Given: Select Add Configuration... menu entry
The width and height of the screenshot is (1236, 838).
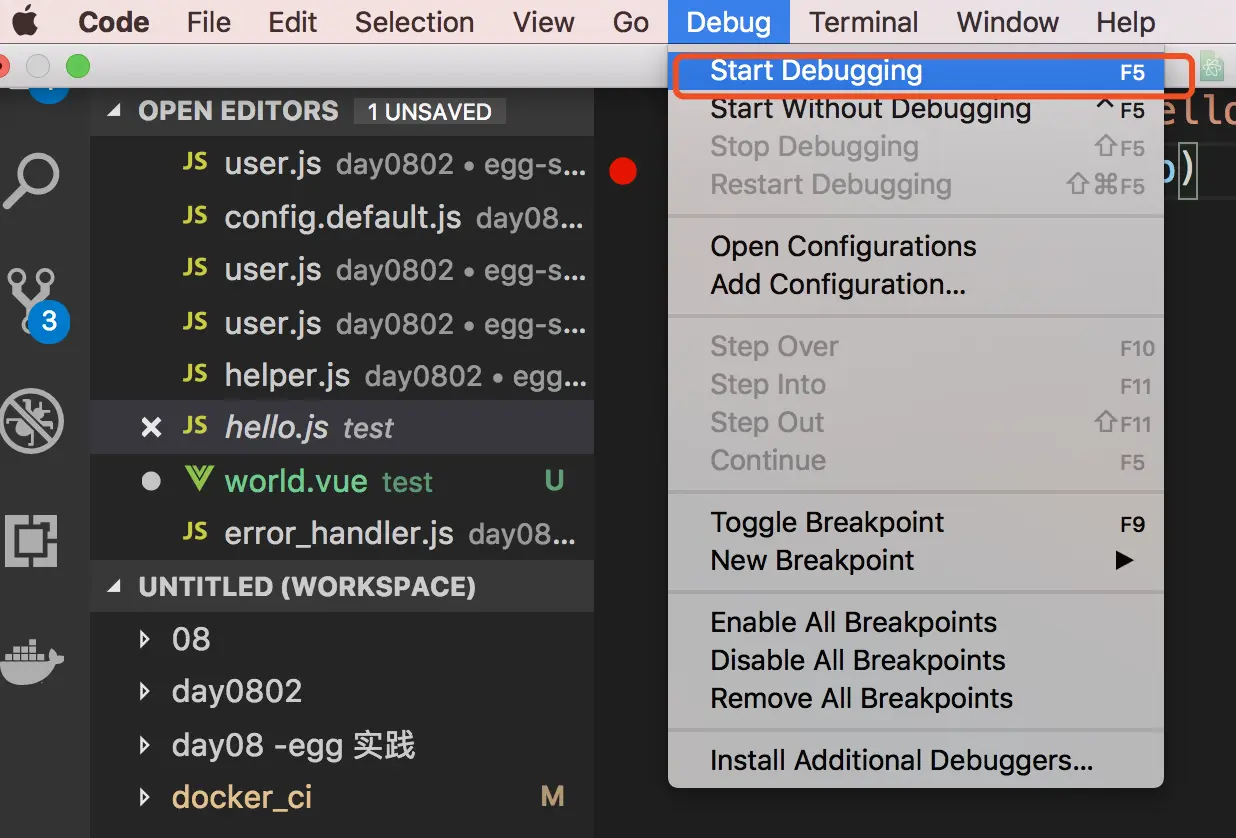Looking at the screenshot, I should click(916, 284).
